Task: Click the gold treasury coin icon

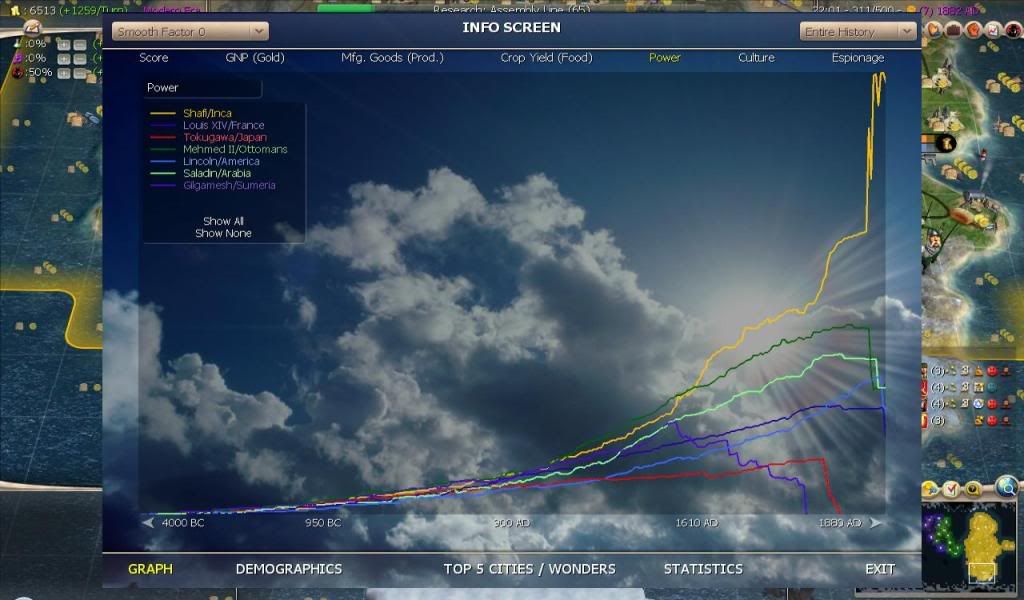Action: click(x=15, y=10)
